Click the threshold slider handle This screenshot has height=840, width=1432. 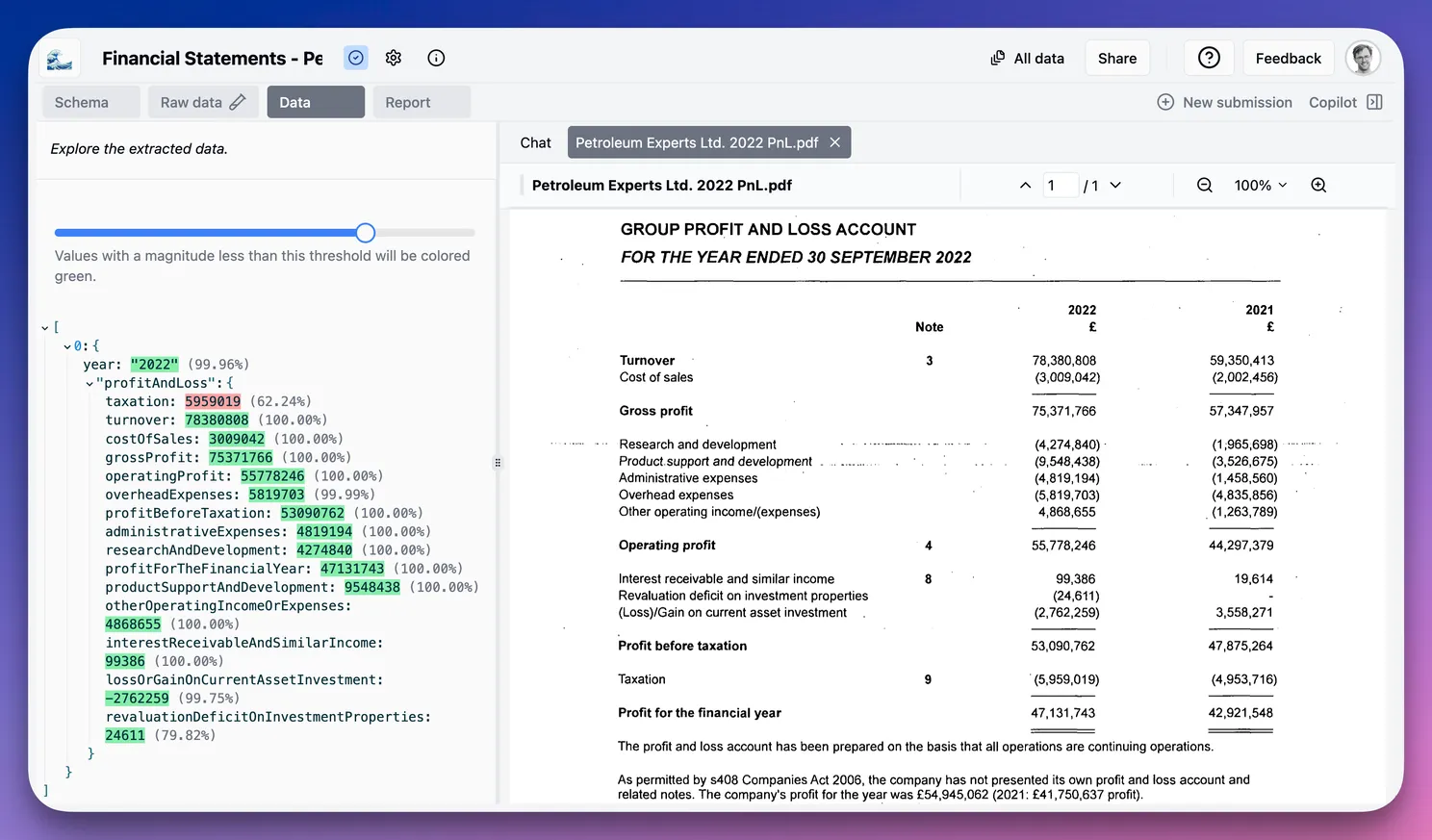365,232
